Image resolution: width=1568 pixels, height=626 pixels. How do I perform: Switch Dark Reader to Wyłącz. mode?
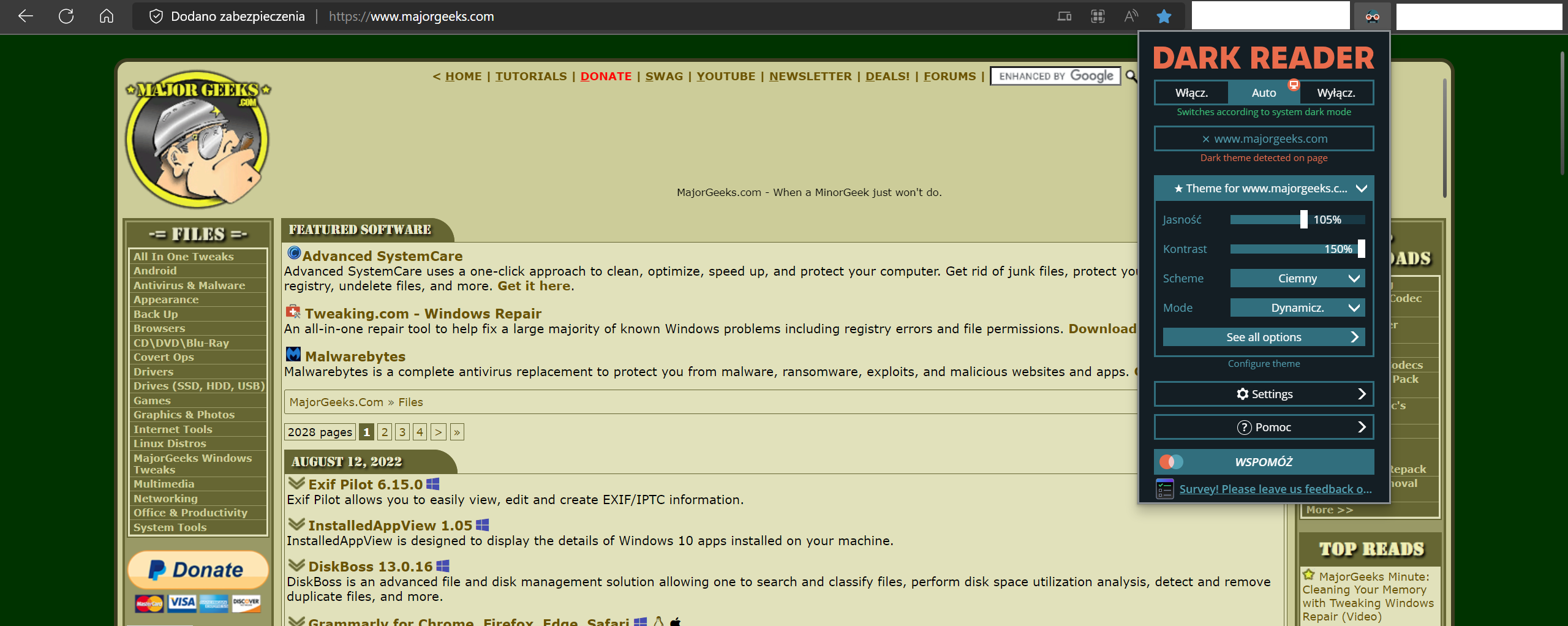tap(1336, 92)
